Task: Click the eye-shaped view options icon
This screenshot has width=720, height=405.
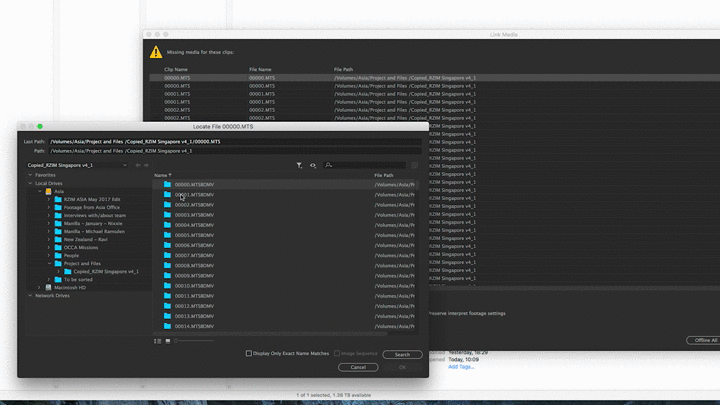Action: (313, 165)
